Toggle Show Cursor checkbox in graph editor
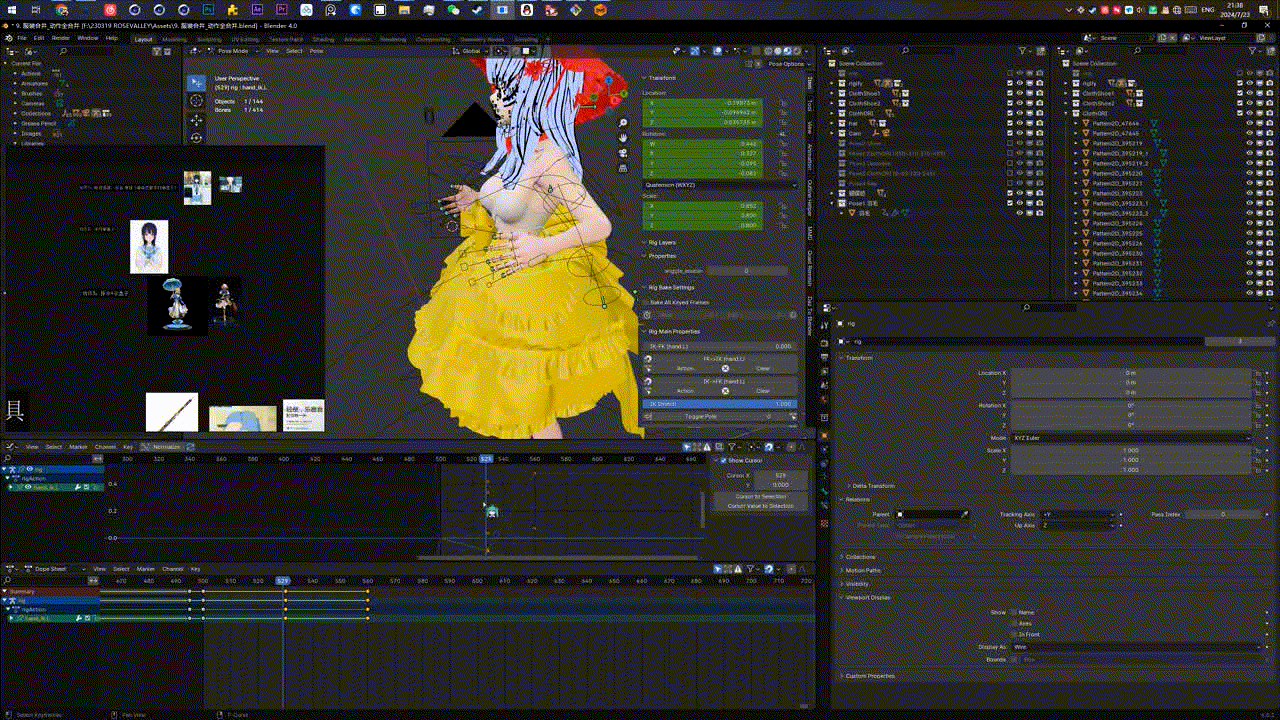 723,460
